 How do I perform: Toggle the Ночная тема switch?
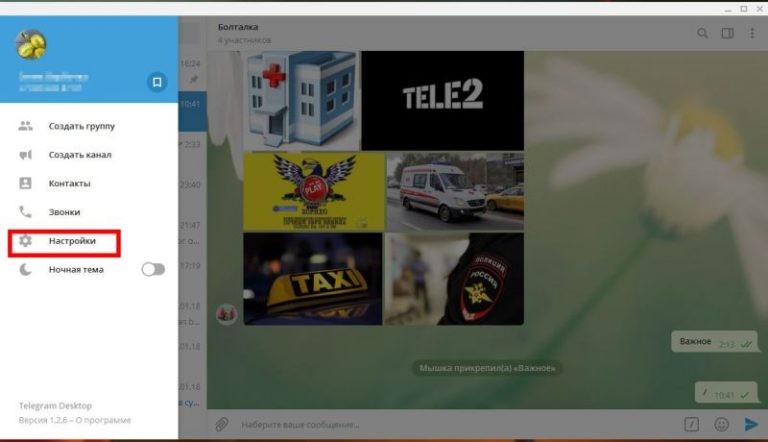coord(153,270)
